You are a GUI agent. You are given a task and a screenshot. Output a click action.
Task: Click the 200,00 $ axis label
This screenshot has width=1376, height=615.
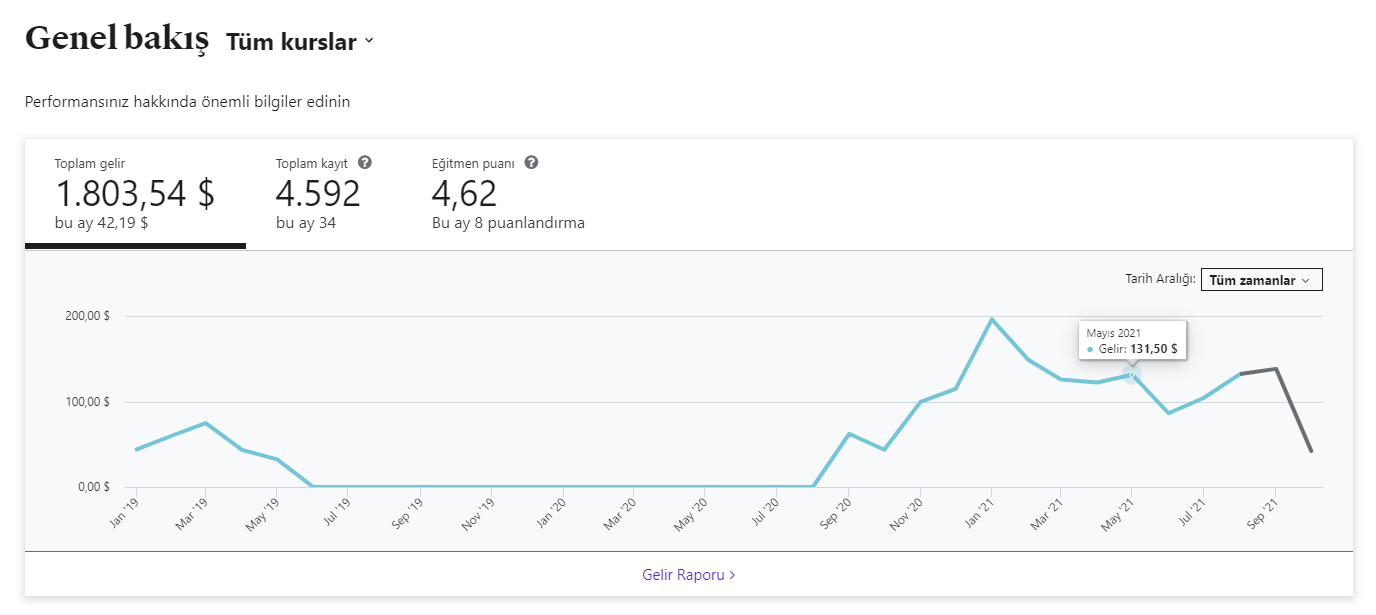[x=89, y=316]
